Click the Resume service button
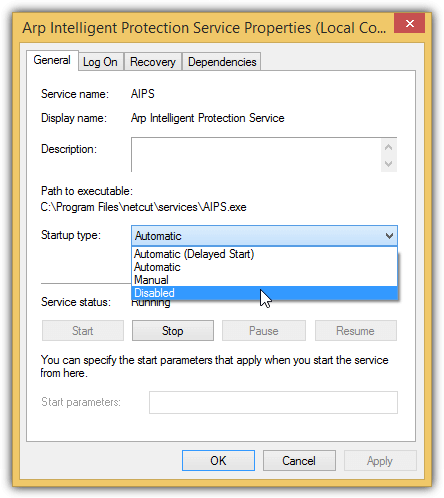 tap(356, 331)
